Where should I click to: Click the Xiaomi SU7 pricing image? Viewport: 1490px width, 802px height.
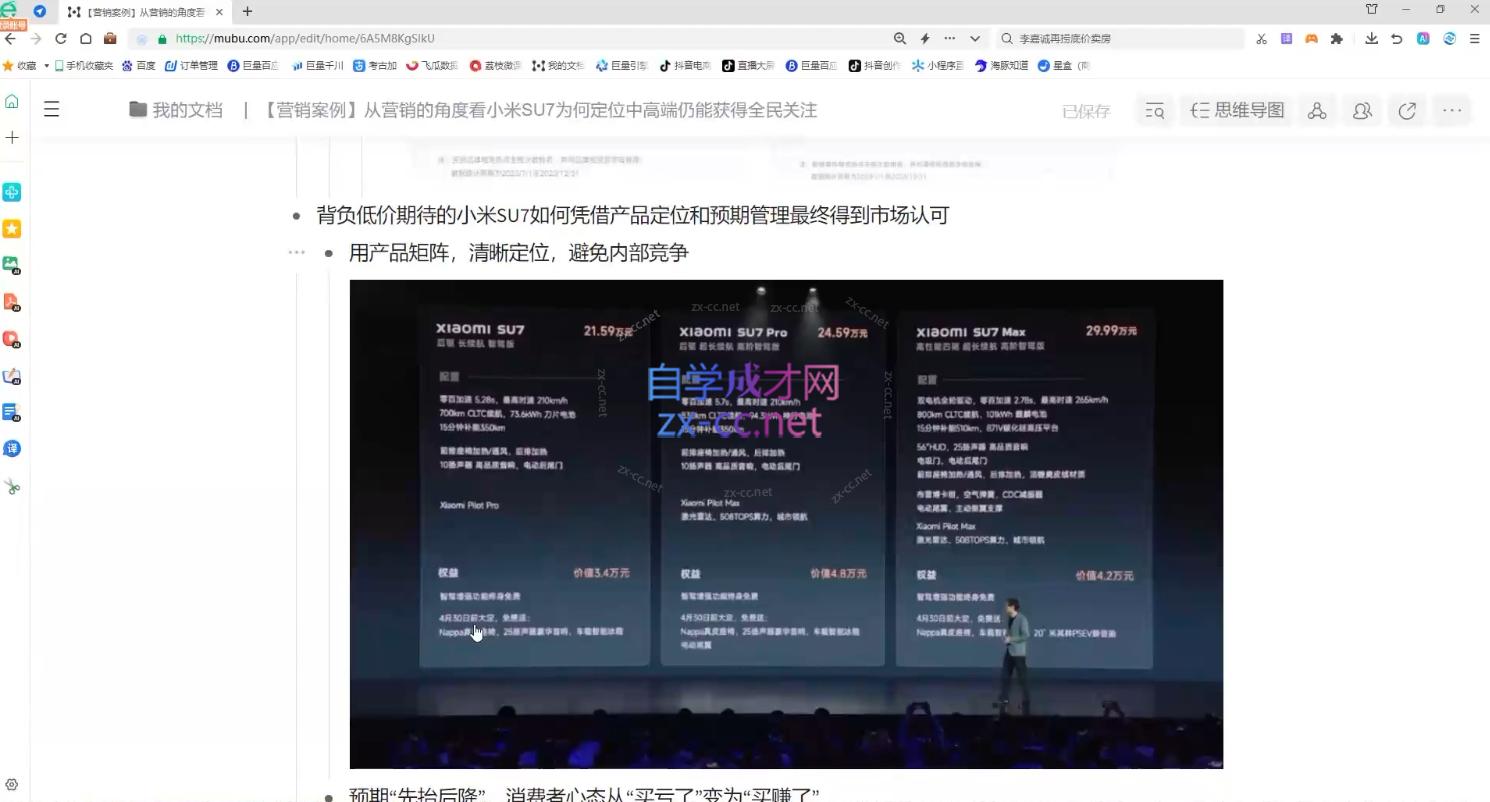[786, 523]
